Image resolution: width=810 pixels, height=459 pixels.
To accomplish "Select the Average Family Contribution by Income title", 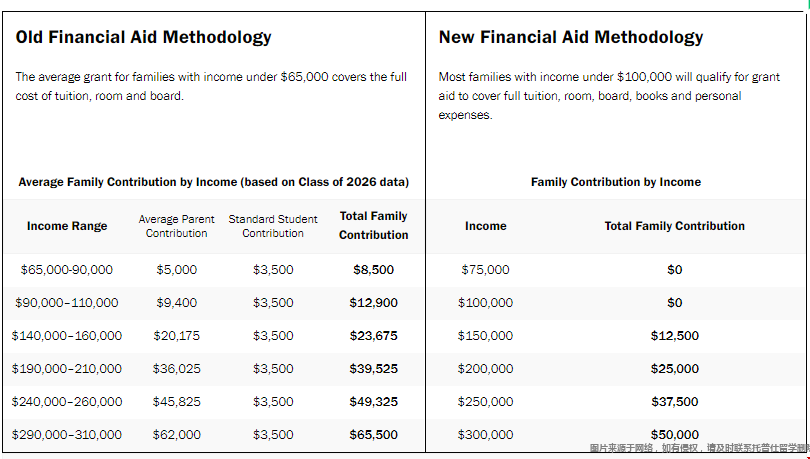I will pyautogui.click(x=214, y=182).
